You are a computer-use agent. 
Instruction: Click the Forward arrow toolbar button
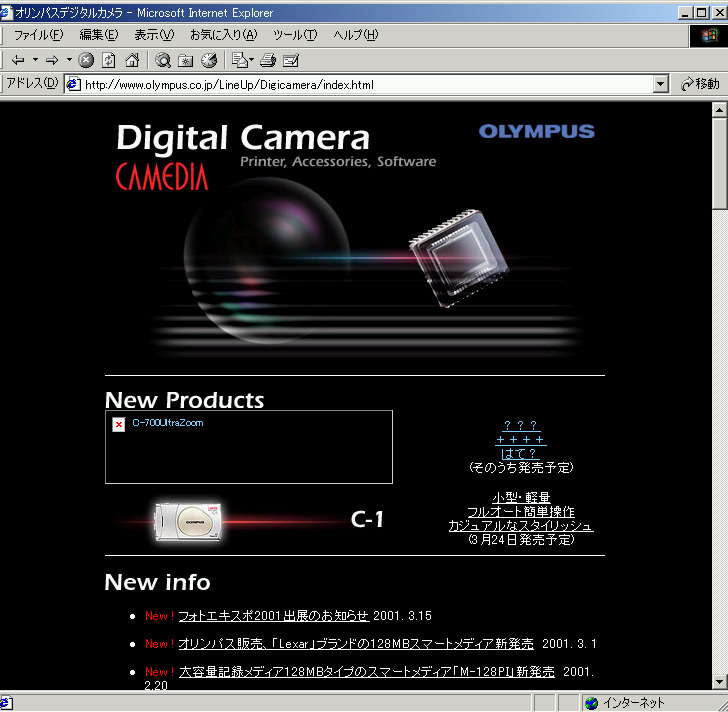52,60
